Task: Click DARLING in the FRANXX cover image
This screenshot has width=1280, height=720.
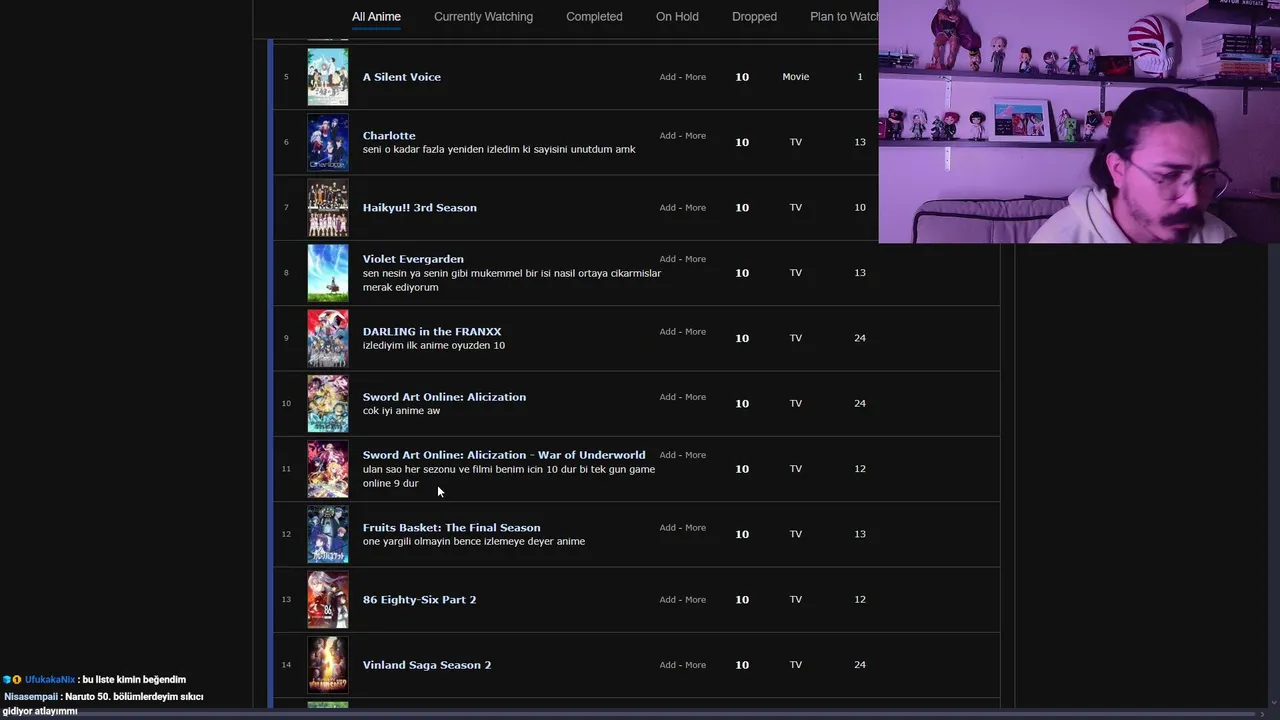Action: (x=328, y=338)
